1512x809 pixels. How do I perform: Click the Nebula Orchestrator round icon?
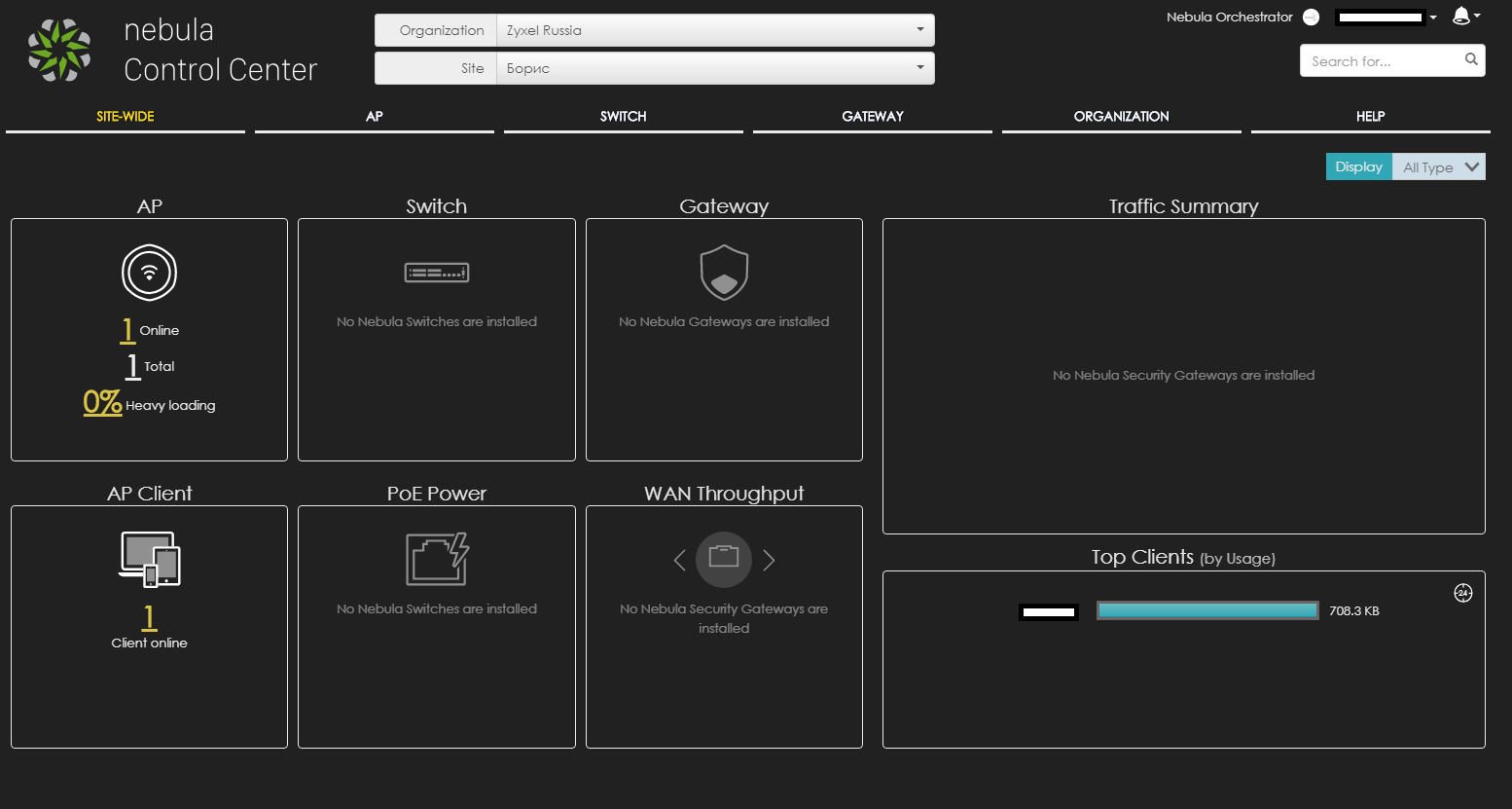click(1311, 18)
